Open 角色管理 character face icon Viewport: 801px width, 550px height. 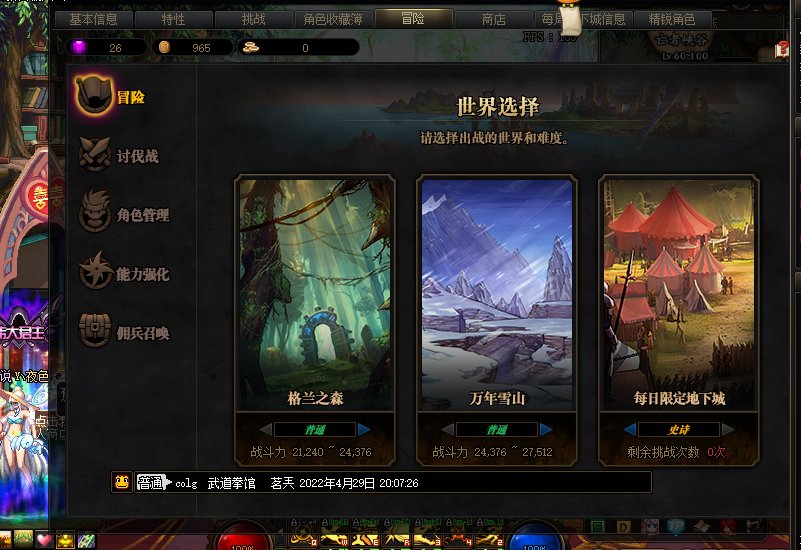click(95, 211)
